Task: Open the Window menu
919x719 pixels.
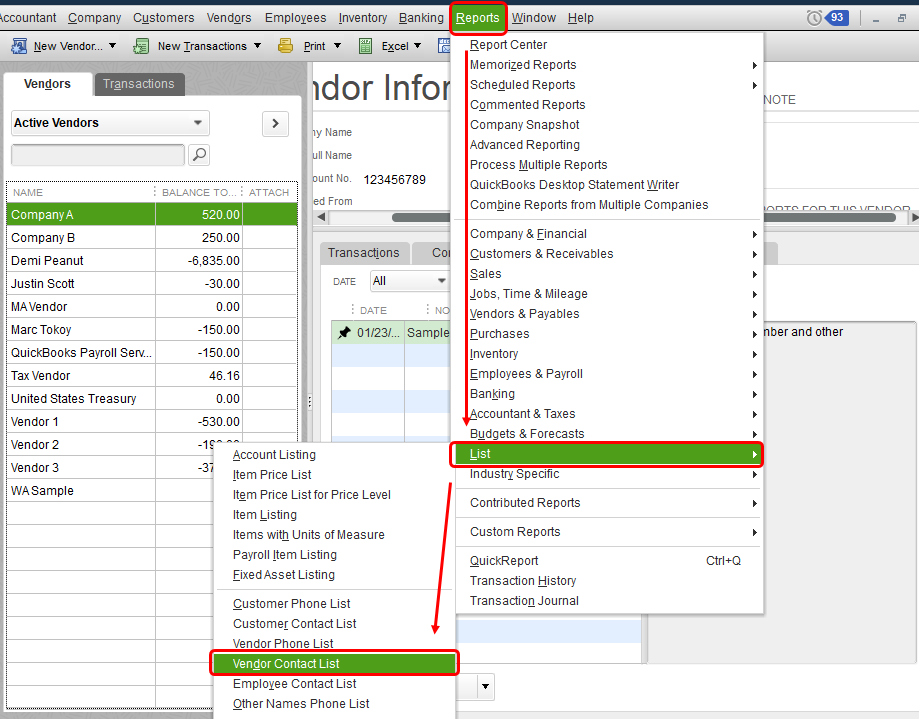Action: coord(533,18)
